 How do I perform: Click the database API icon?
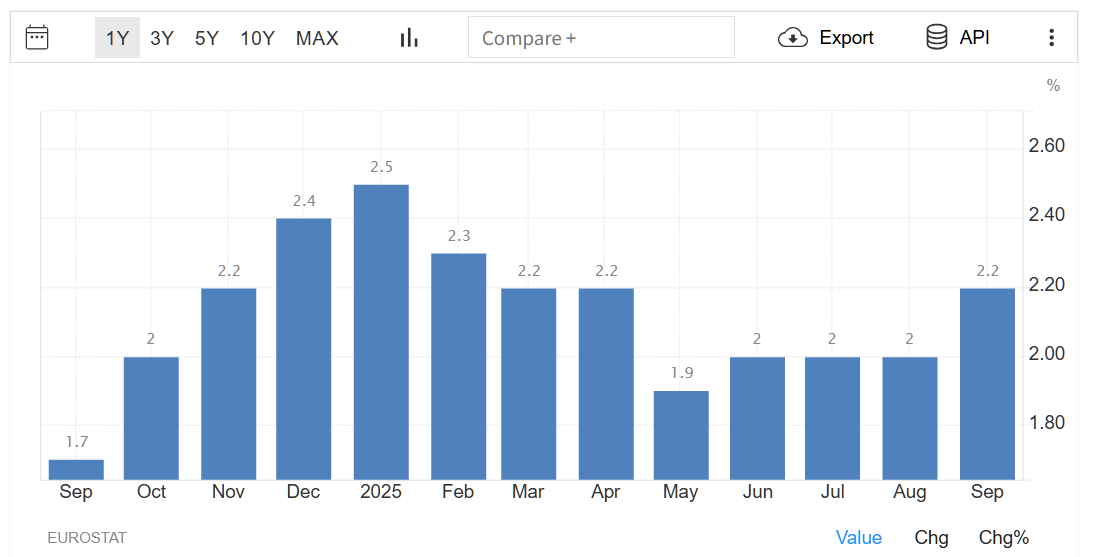pyautogui.click(x=936, y=38)
